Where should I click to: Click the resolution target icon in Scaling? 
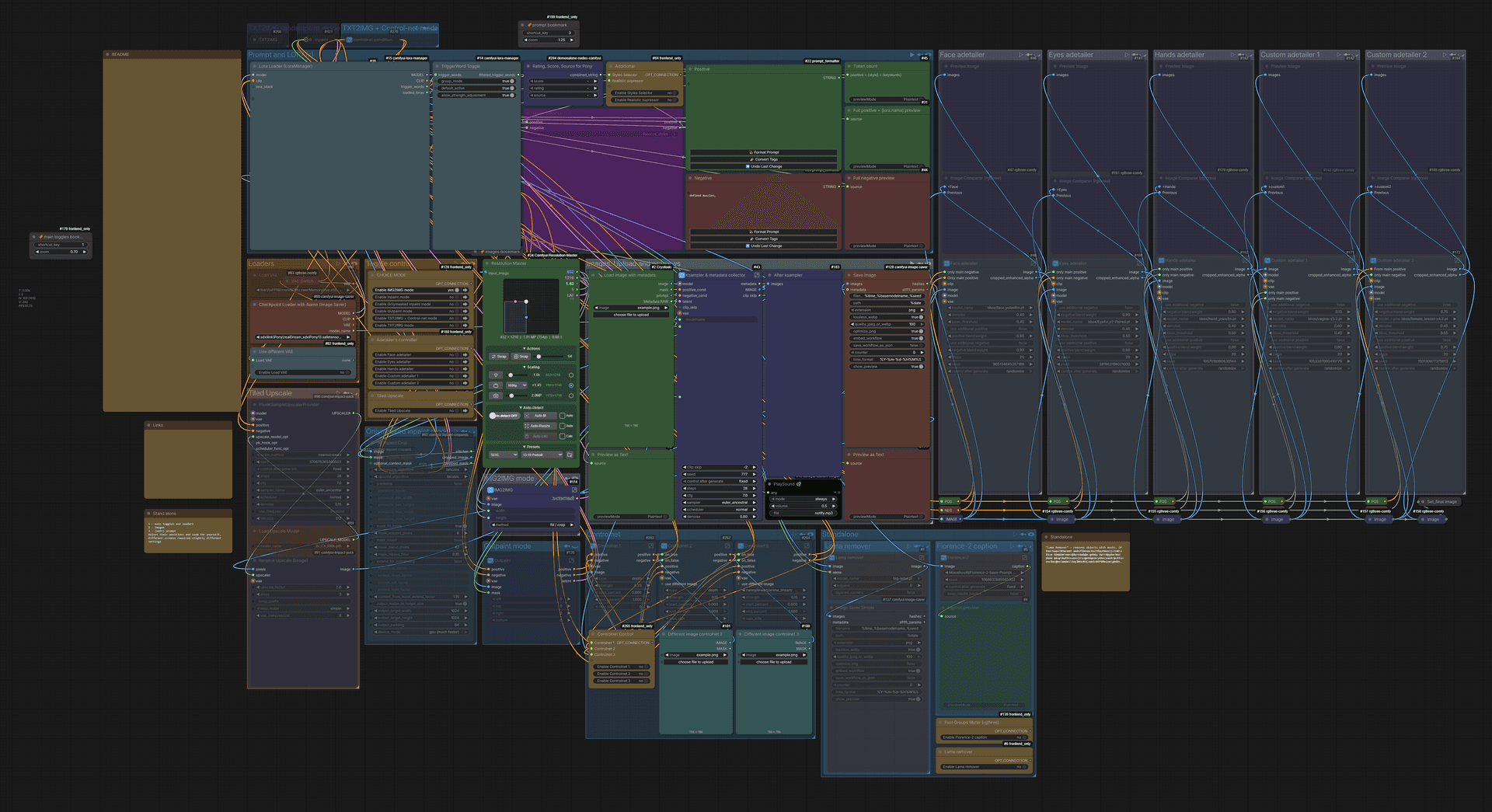click(x=496, y=385)
